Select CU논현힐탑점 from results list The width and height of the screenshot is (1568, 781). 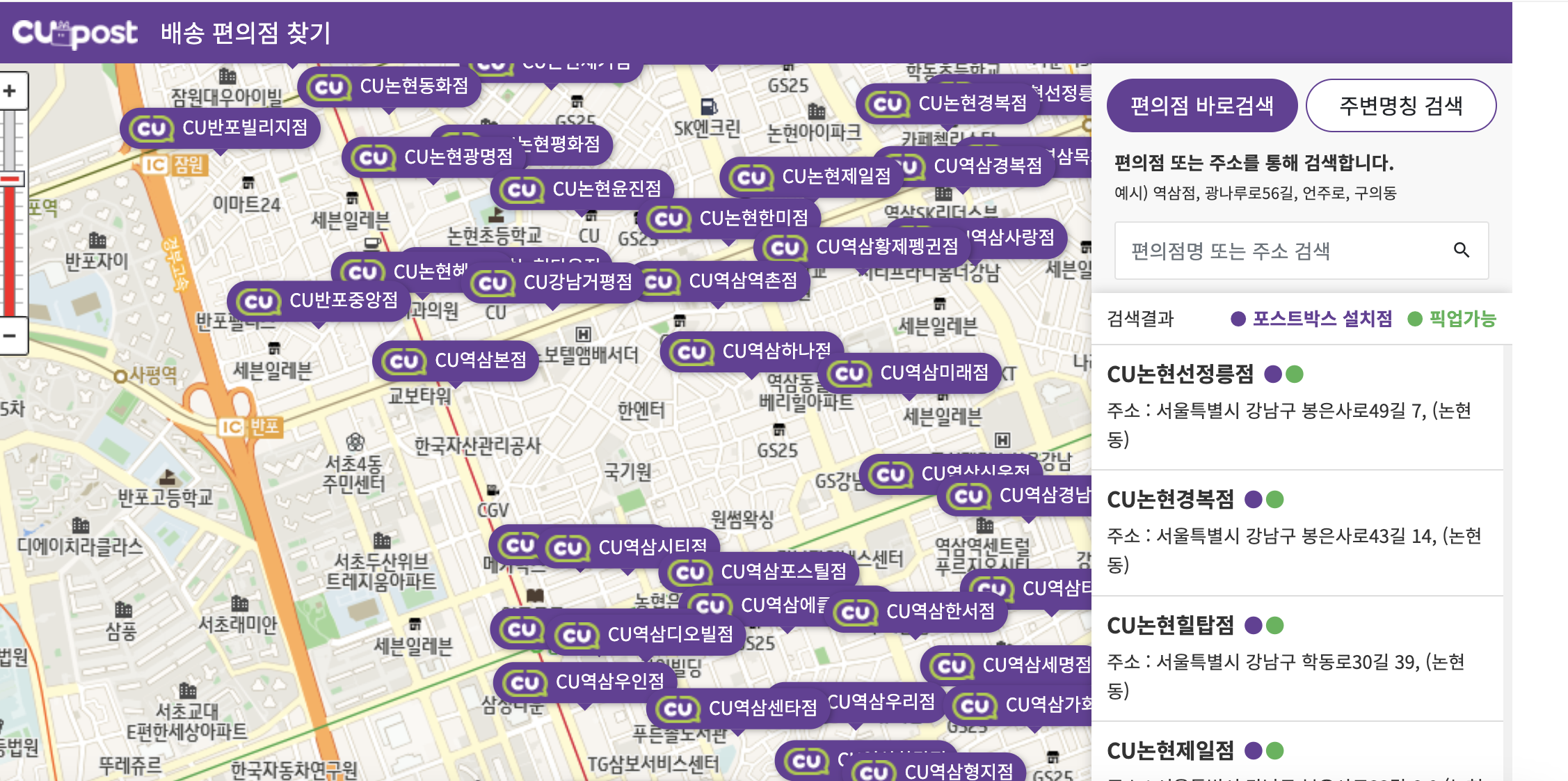coord(1170,625)
